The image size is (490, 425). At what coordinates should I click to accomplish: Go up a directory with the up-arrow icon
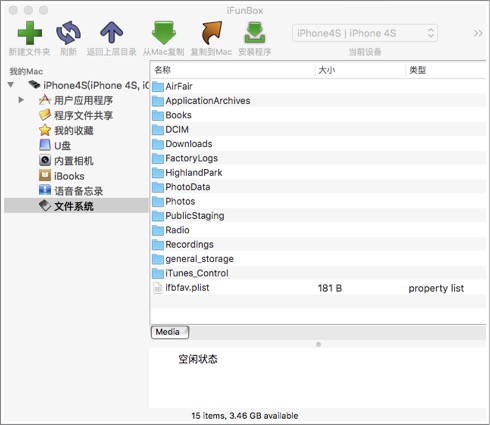click(x=111, y=33)
